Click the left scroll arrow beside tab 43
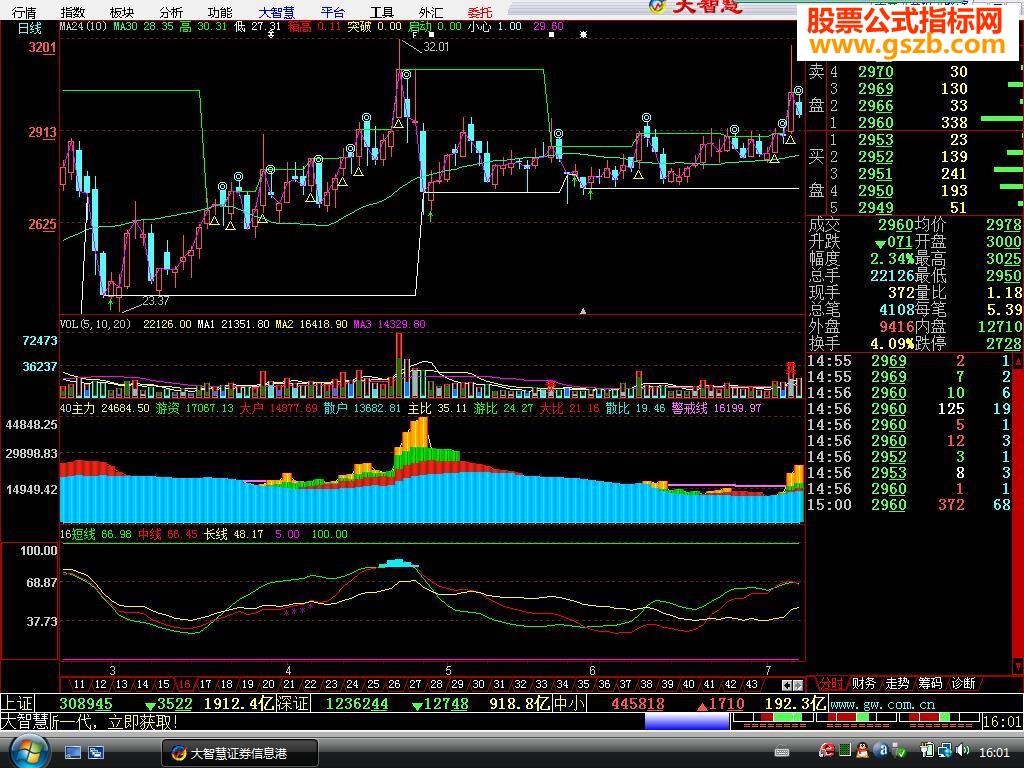 (786, 685)
